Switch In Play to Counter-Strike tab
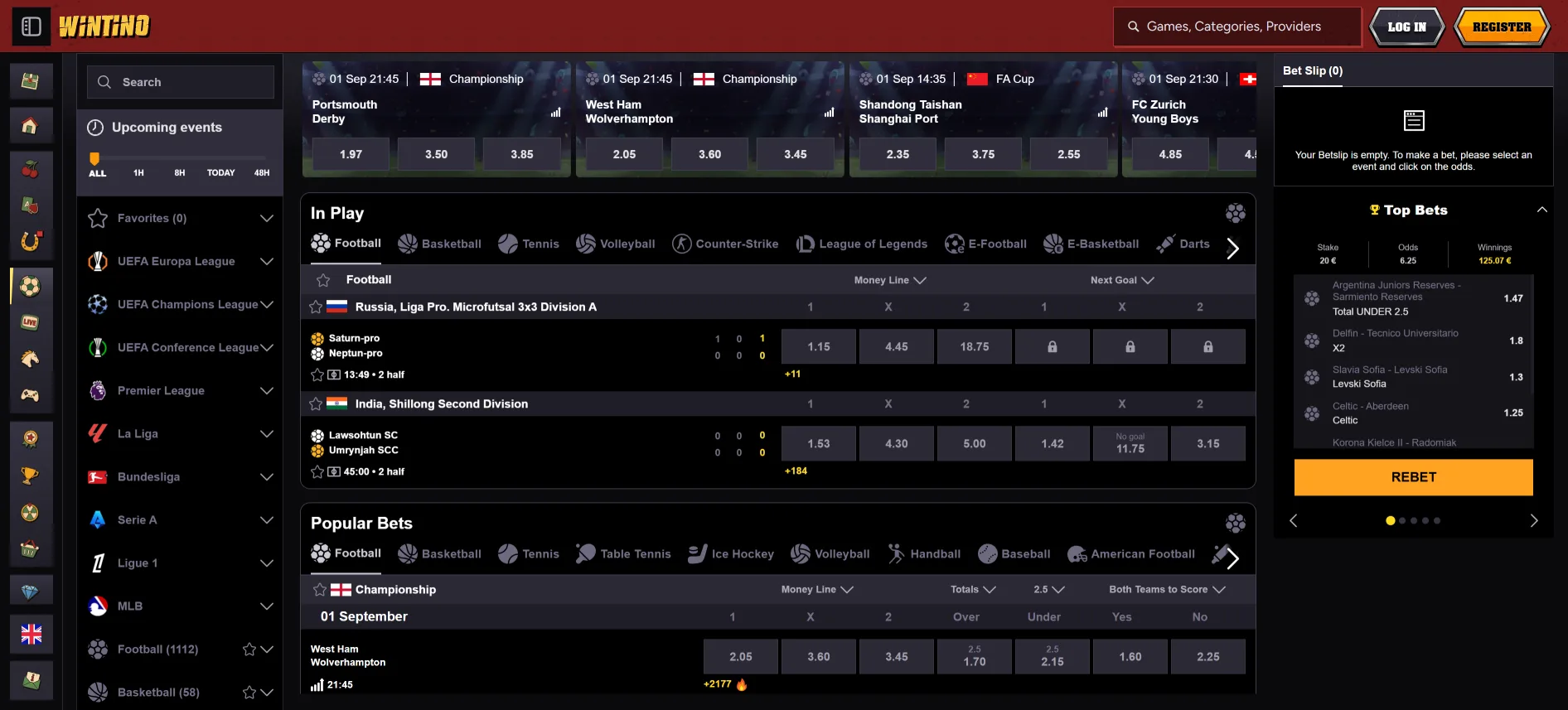Image resolution: width=1568 pixels, height=710 pixels. [x=725, y=244]
